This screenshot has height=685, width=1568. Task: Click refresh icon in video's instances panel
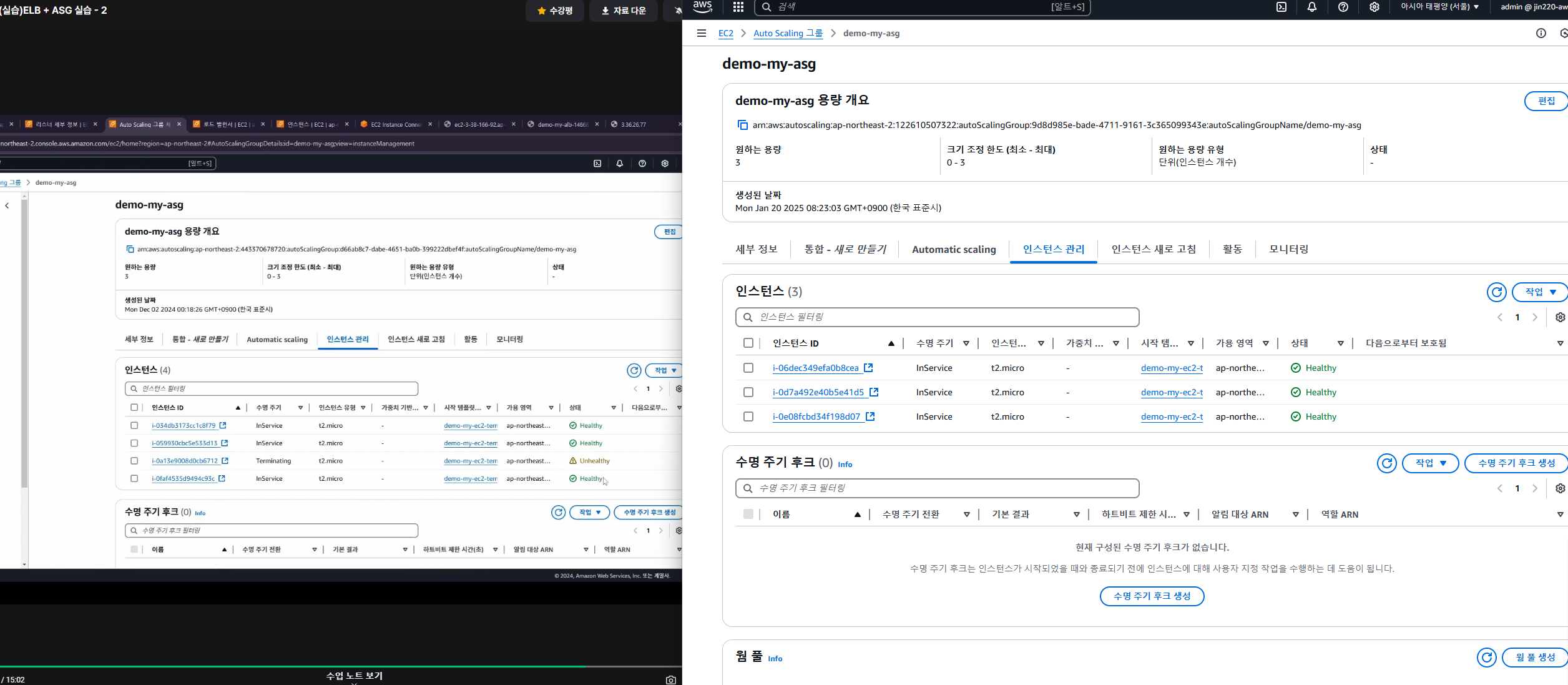tap(634, 370)
